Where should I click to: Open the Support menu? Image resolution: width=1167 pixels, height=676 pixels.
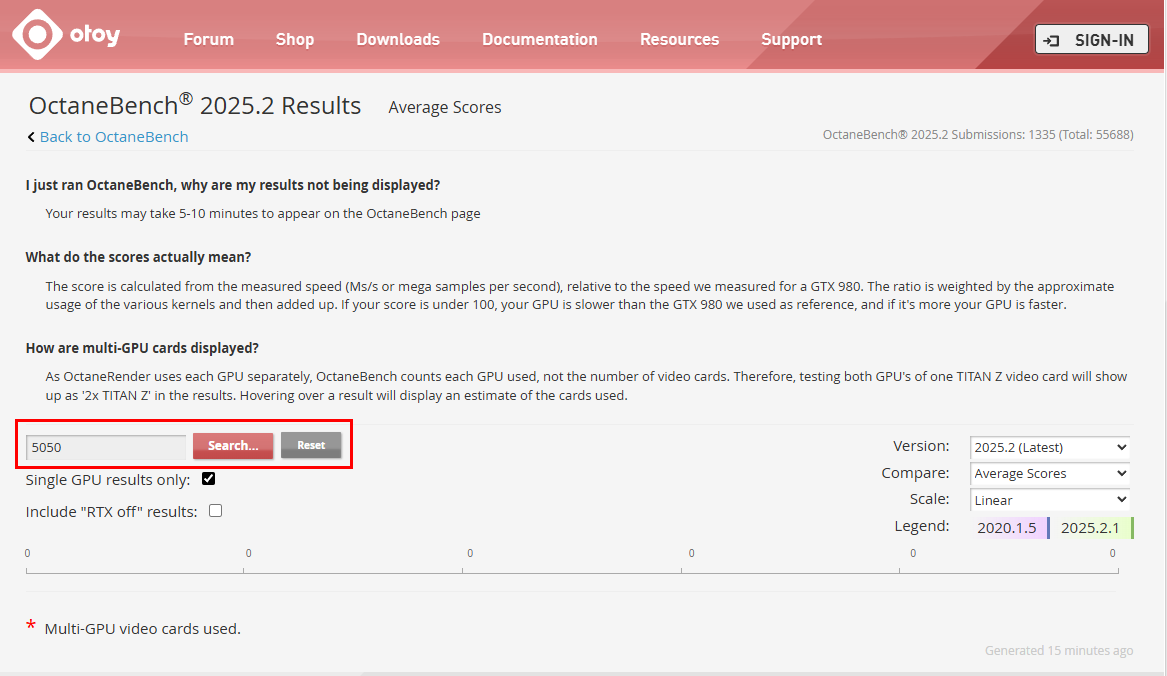(x=791, y=39)
